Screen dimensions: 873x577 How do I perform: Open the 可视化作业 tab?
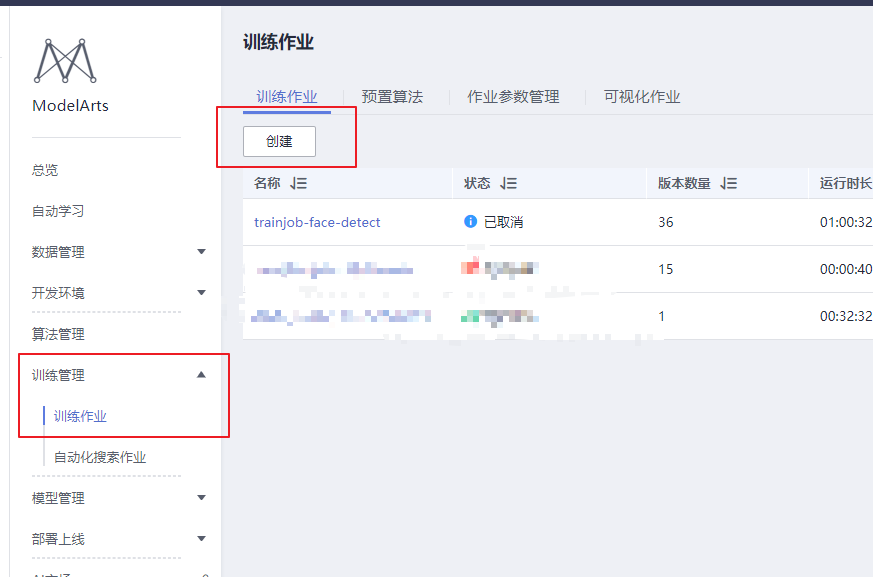(640, 96)
